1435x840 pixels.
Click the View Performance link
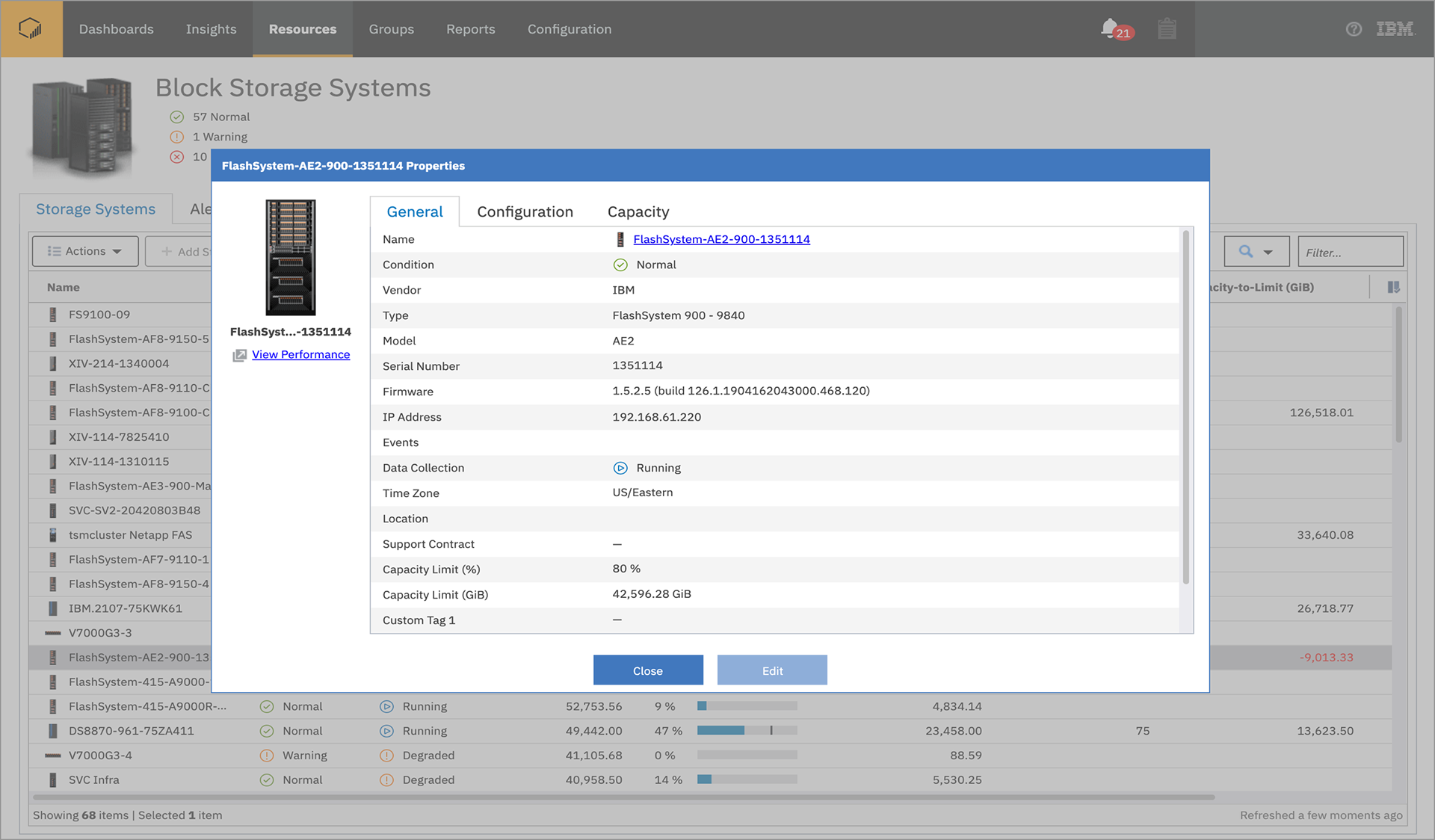(x=301, y=354)
